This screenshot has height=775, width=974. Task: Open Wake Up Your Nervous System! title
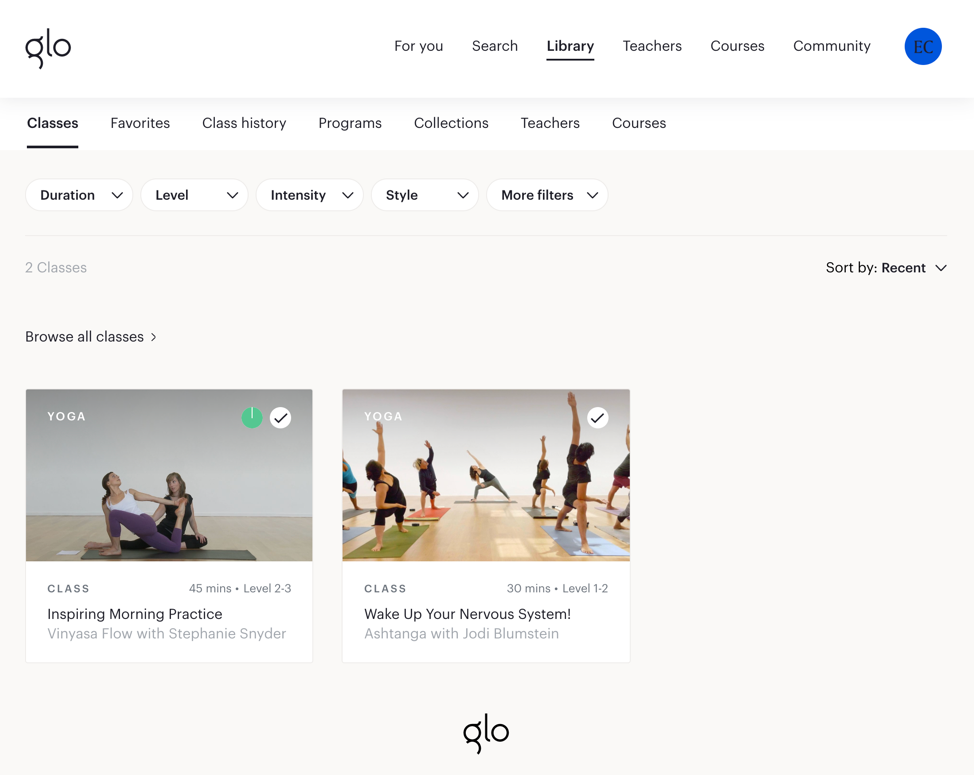(x=468, y=614)
